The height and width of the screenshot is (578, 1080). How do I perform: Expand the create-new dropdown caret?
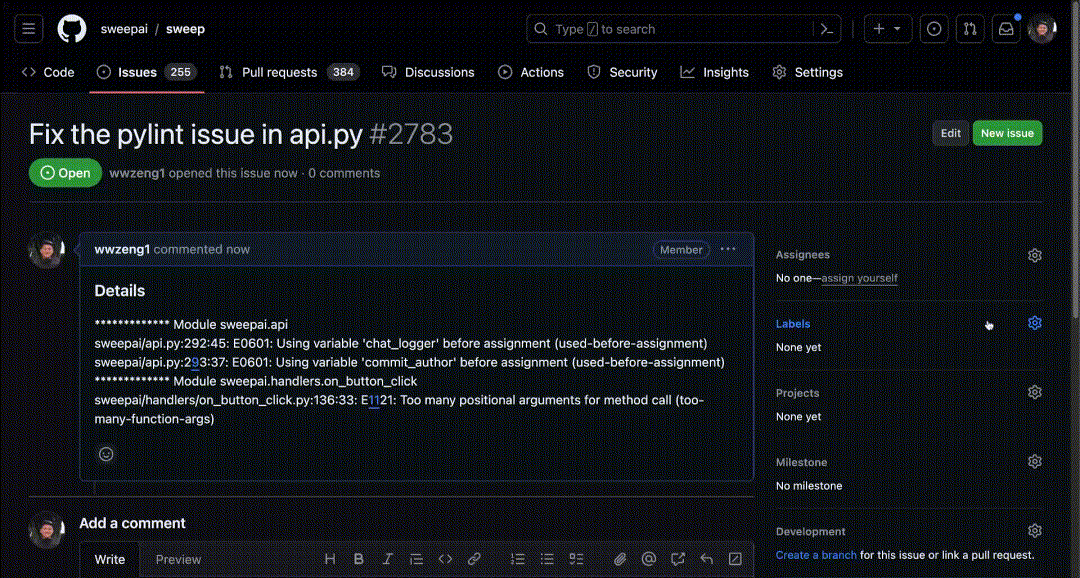pyautogui.click(x=897, y=29)
